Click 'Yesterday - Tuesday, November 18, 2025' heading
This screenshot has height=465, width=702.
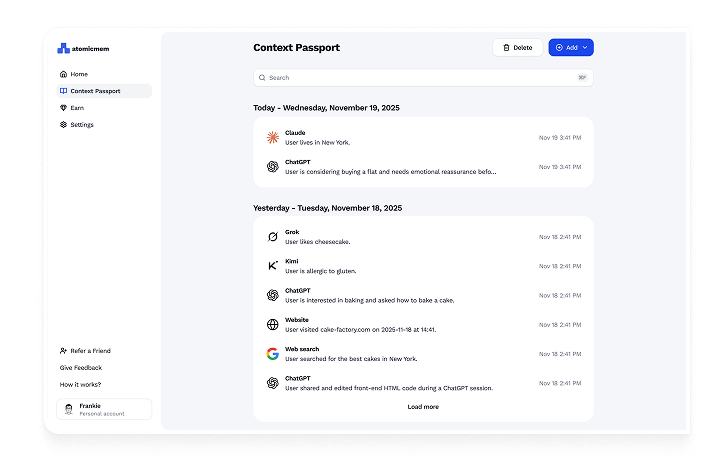pos(328,208)
